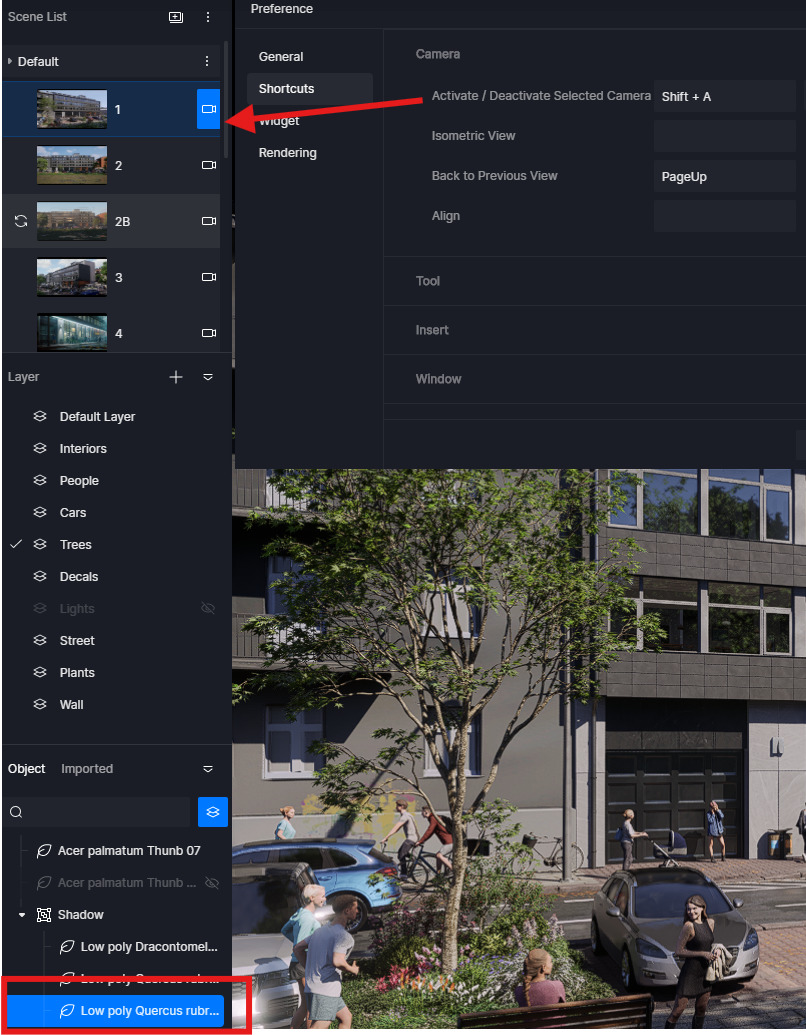Screen dimensions: 806x1035
Task: Toggle the blue layer filter button
Action: [x=213, y=812]
